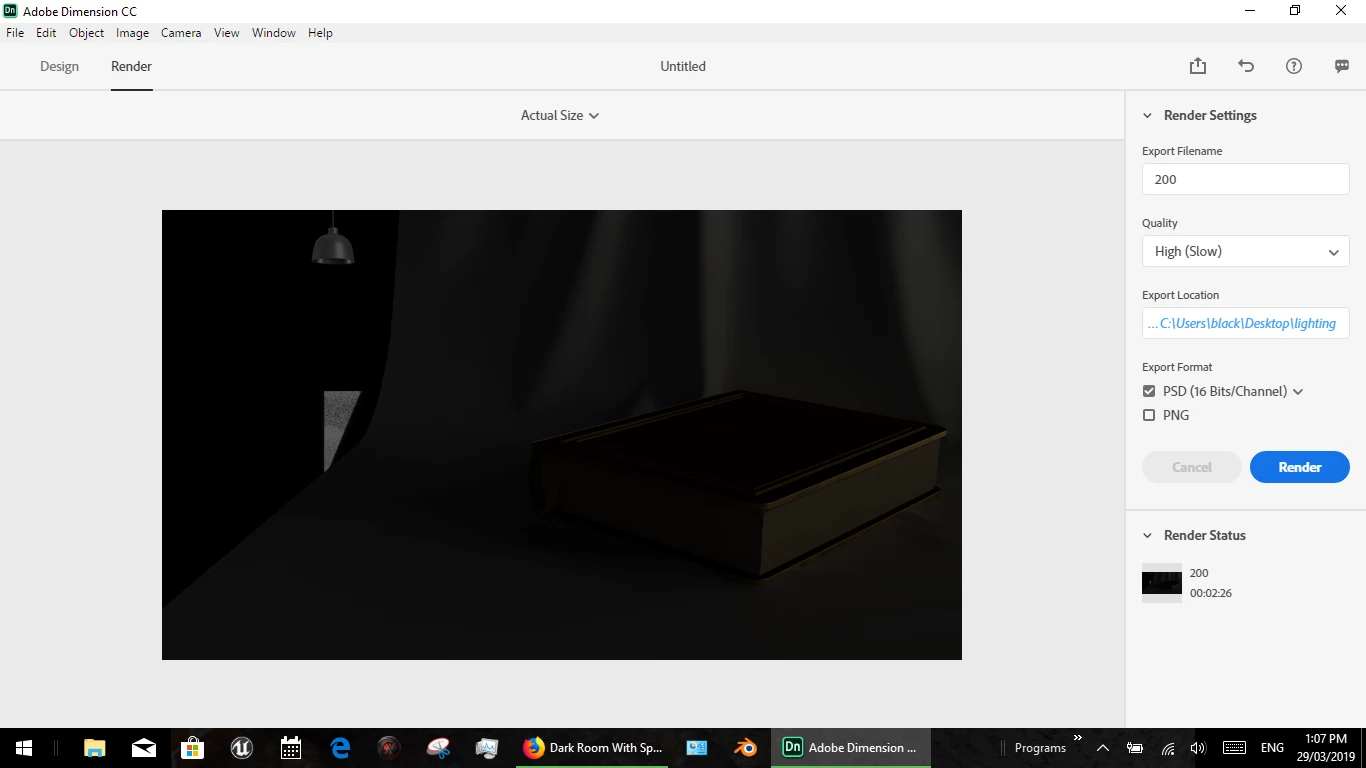
Task: Open the Help menu
Action: point(320,33)
